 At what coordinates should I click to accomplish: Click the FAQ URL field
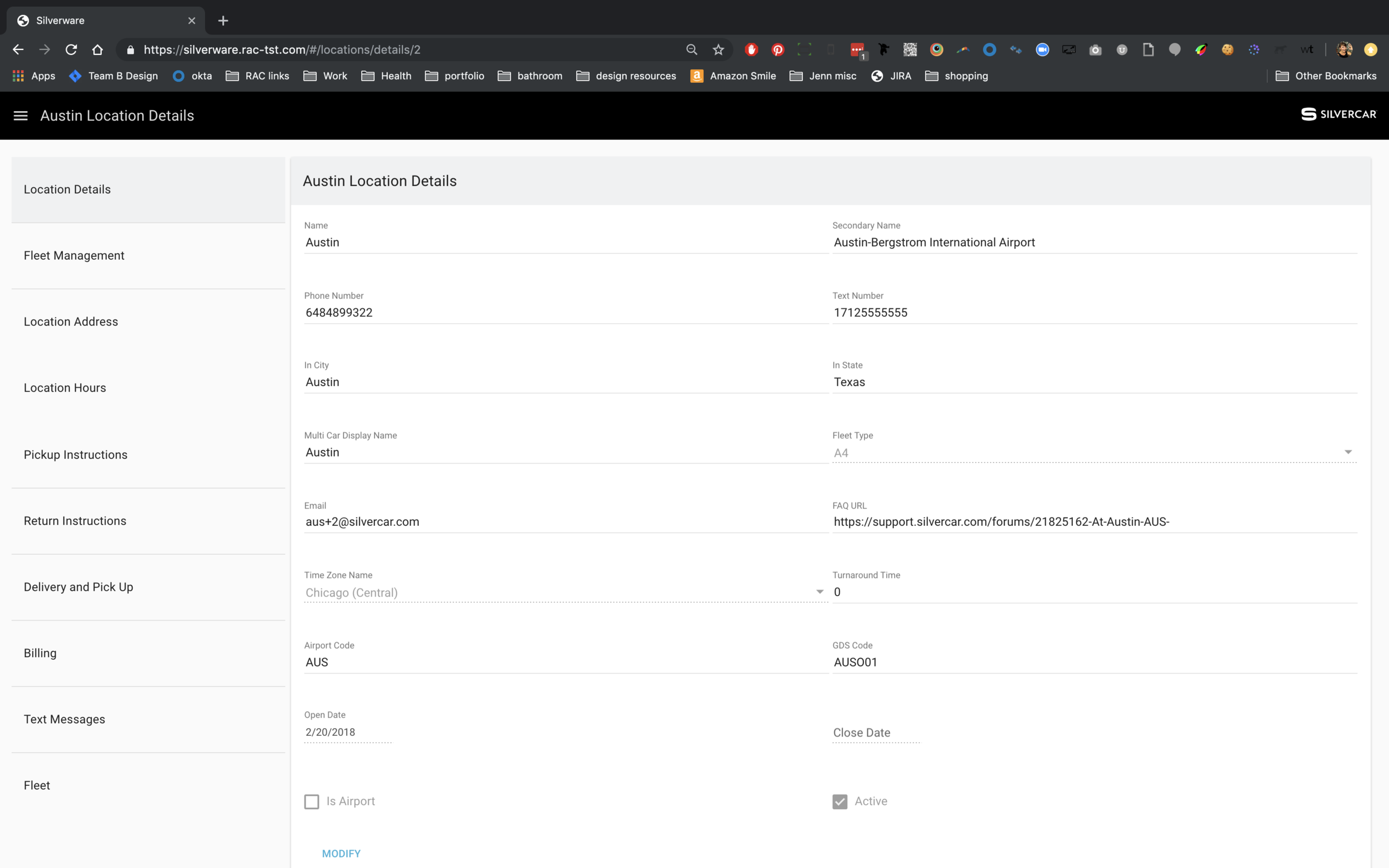[x=1095, y=522]
